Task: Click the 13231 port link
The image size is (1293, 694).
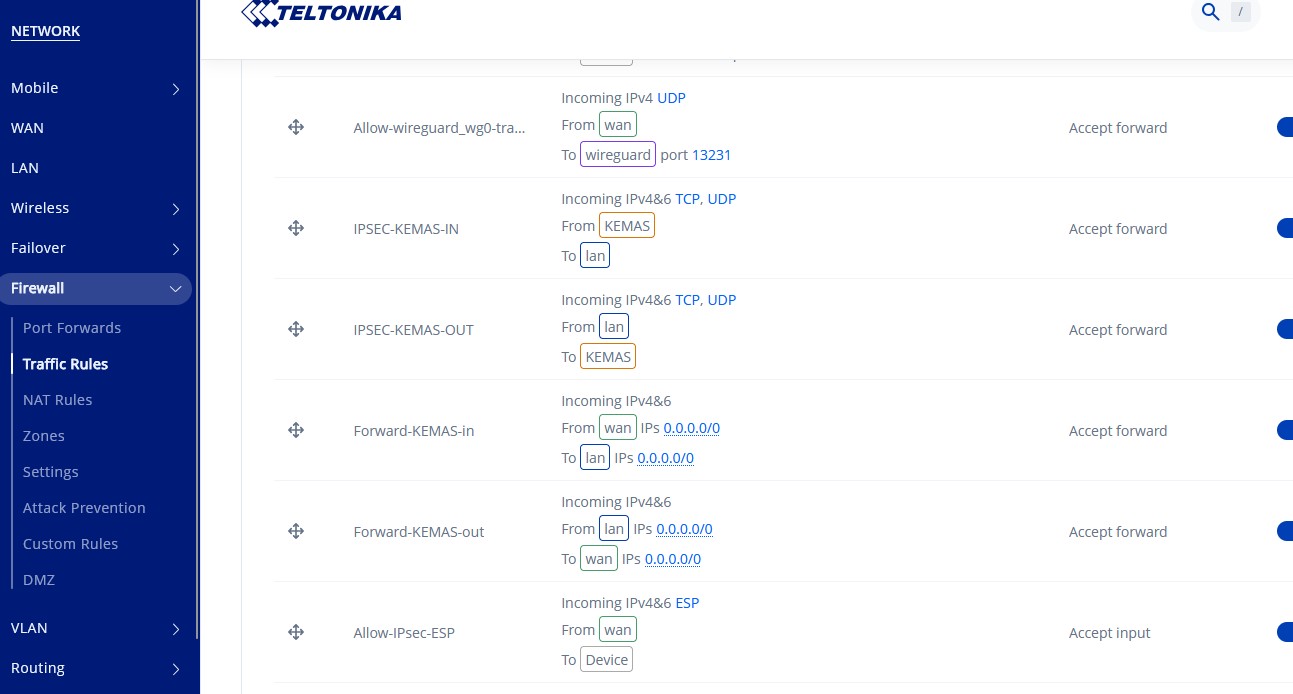Action: tap(711, 155)
